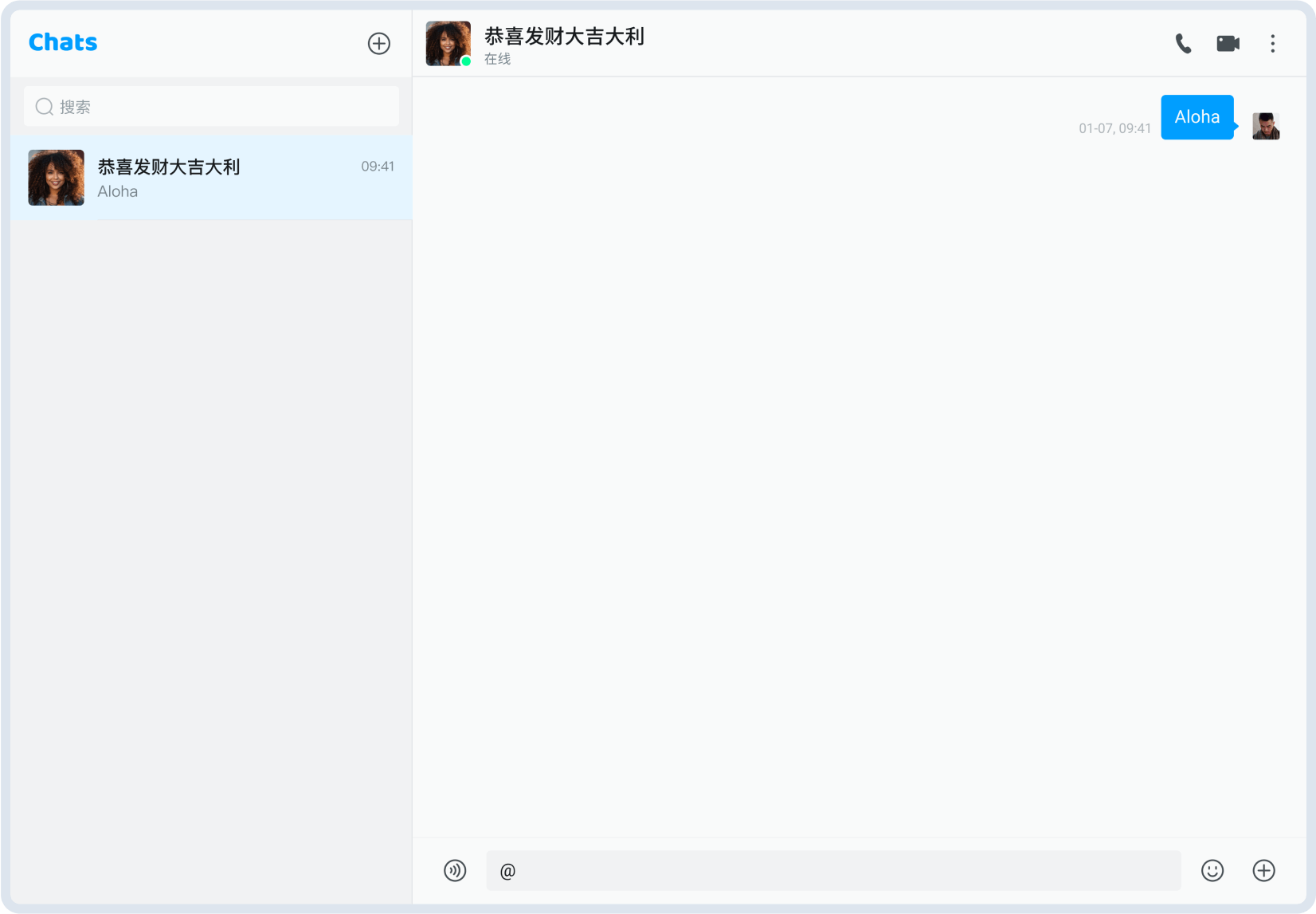
Task: Start a video call
Action: click(1228, 44)
